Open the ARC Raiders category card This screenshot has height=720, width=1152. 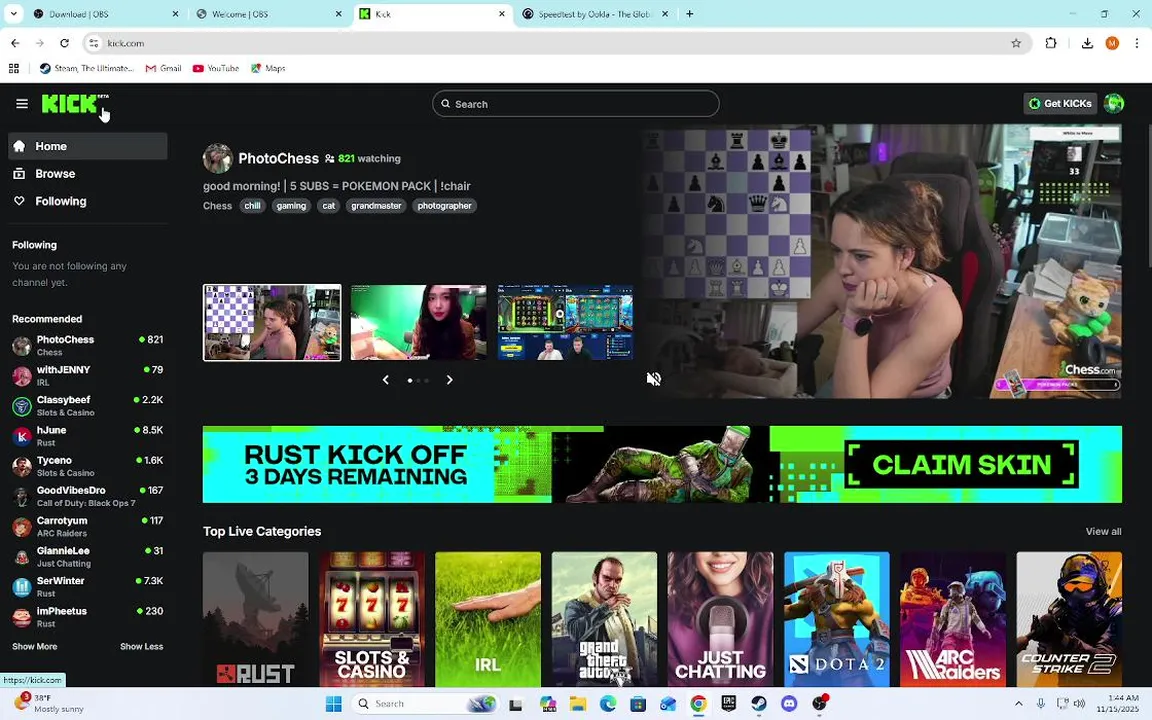[x=953, y=619]
